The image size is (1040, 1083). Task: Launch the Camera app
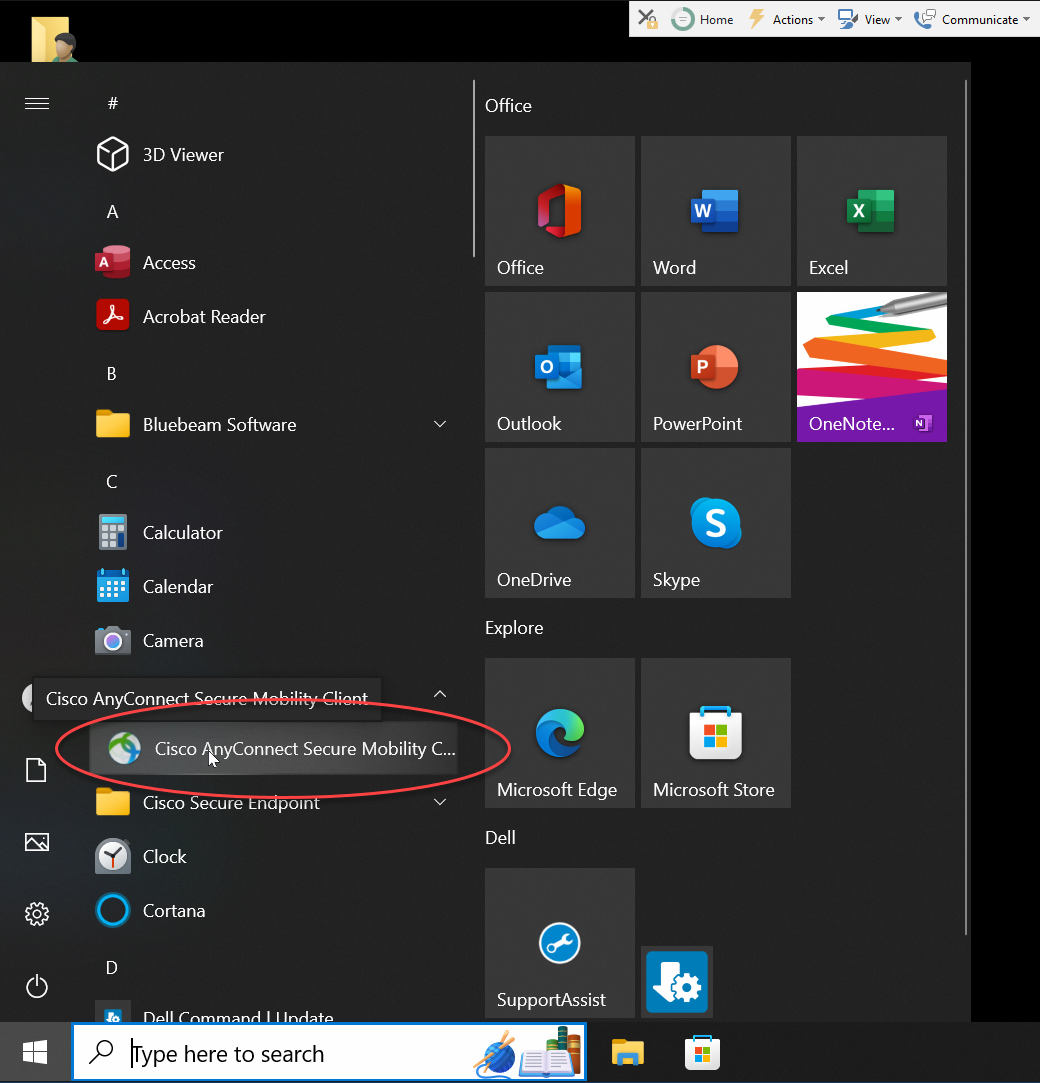point(273,640)
